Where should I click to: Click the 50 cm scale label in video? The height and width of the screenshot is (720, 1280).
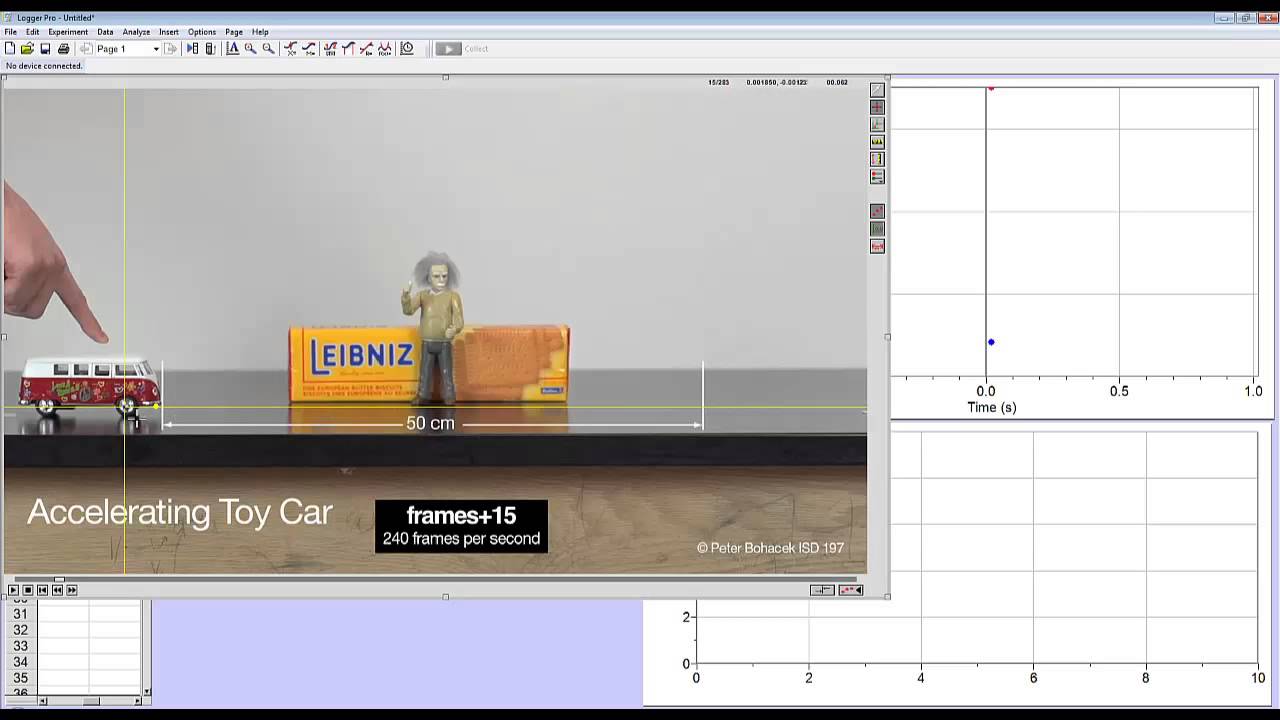[x=430, y=424]
